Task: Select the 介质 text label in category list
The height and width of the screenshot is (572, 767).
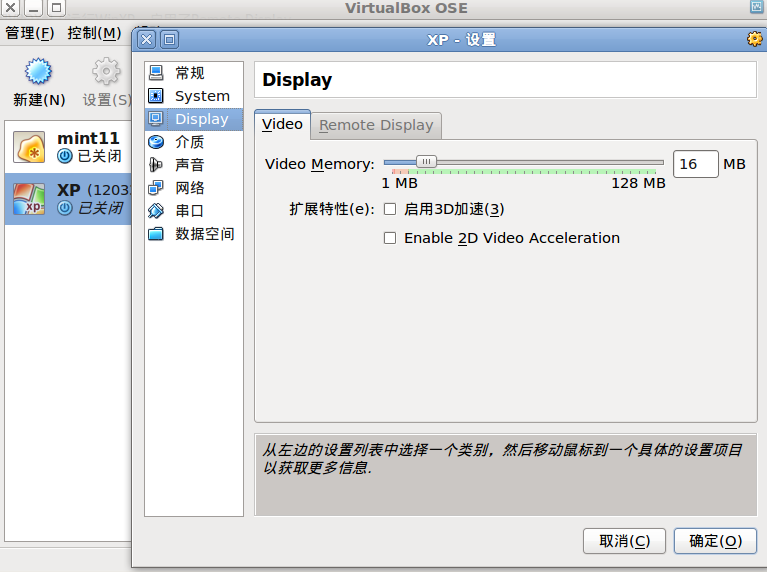Action: pyautogui.click(x=190, y=142)
